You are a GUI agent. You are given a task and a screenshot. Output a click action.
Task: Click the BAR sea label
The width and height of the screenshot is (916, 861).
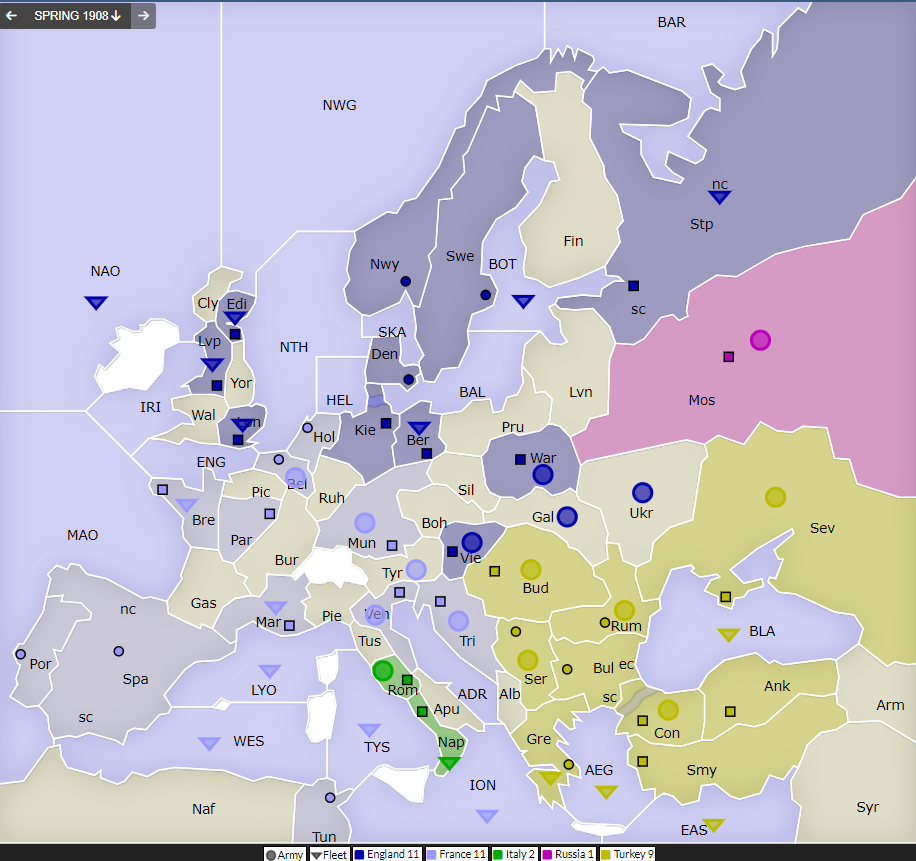(x=672, y=22)
